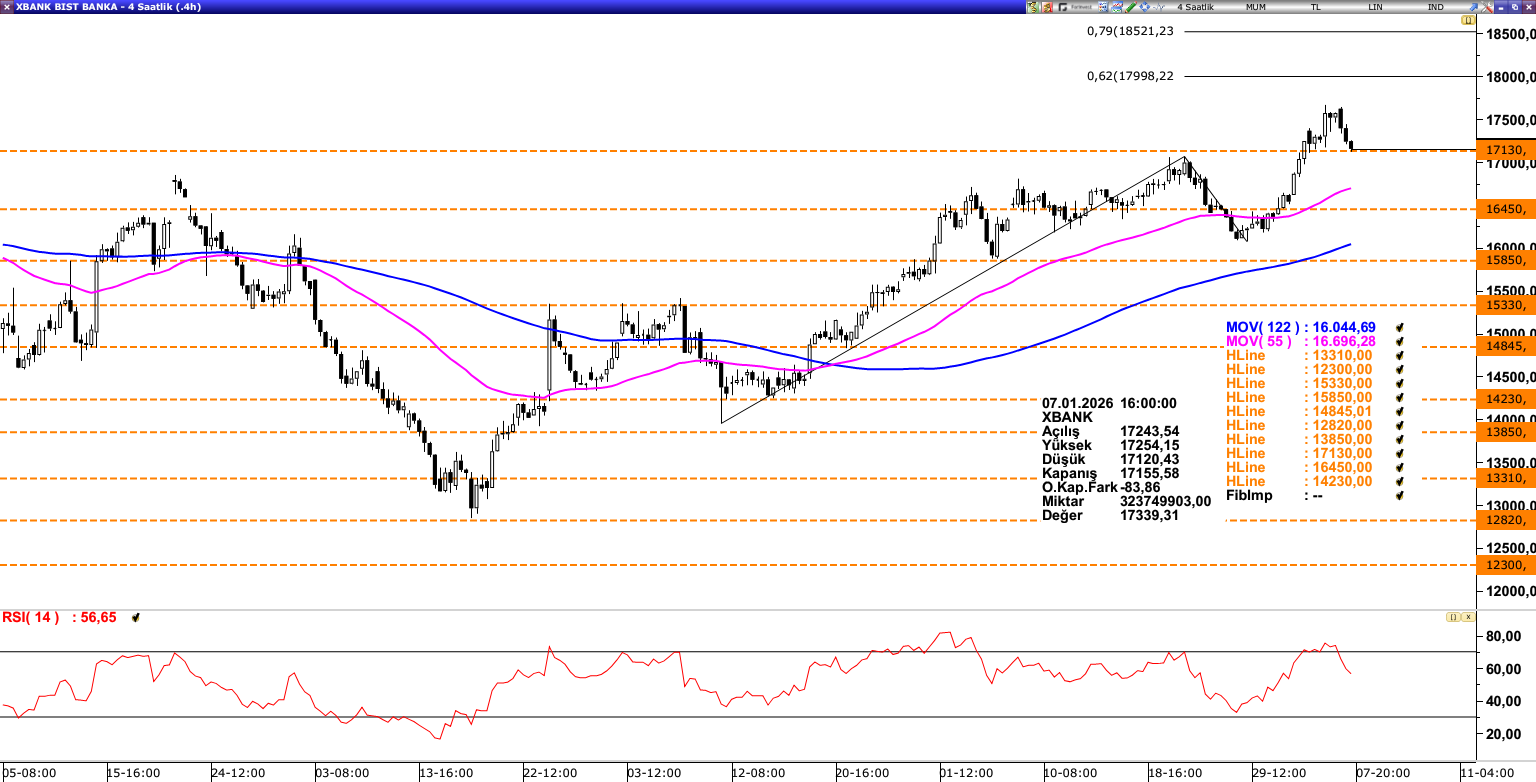Screen dimensions: 1536x782
Task: Open the indicator waveform icon in title bar
Action: (x=1158, y=7)
